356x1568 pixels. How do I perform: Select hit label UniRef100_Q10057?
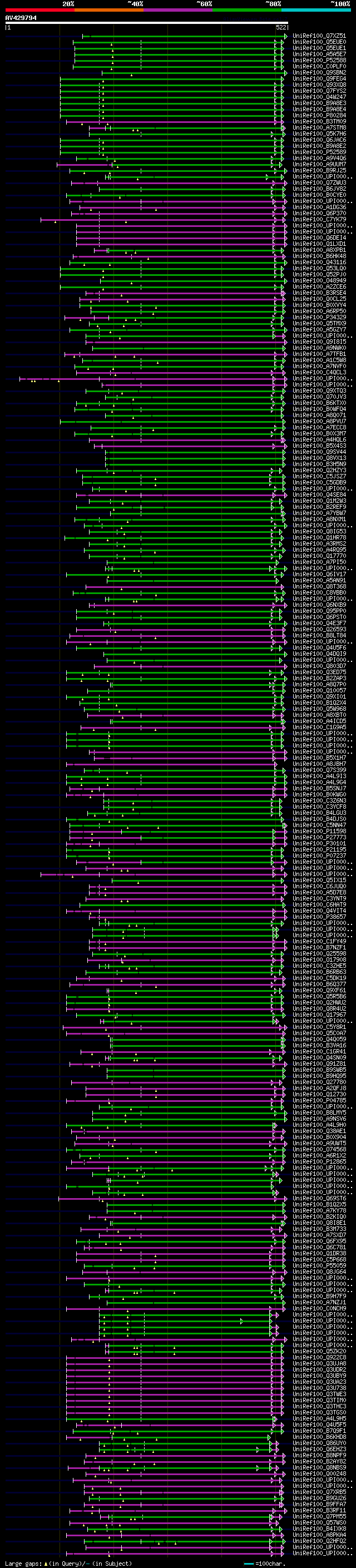[319, 691]
